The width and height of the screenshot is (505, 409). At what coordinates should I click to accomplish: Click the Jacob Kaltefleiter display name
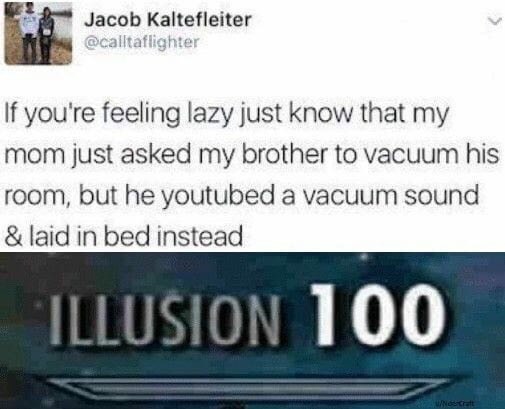click(168, 20)
